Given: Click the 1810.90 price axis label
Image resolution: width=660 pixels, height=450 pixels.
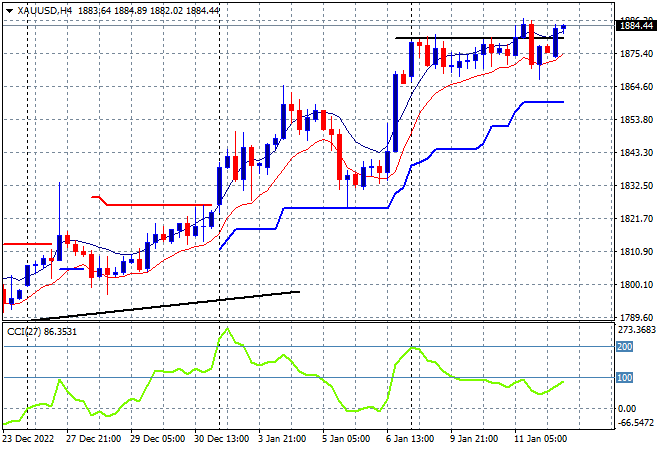Looking at the screenshot, I should pyautogui.click(x=636, y=252).
